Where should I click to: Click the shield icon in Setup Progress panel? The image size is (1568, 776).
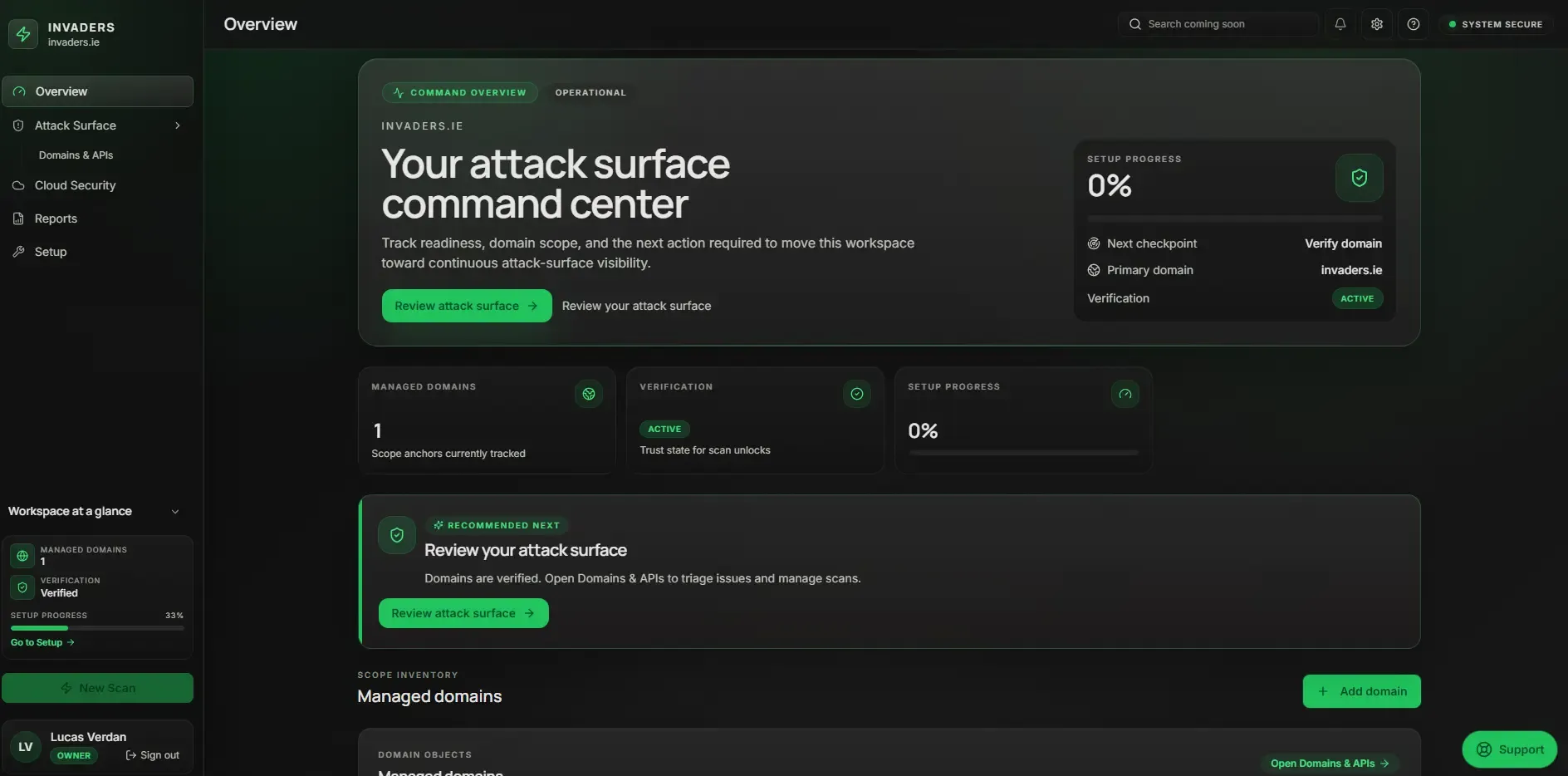click(1360, 178)
